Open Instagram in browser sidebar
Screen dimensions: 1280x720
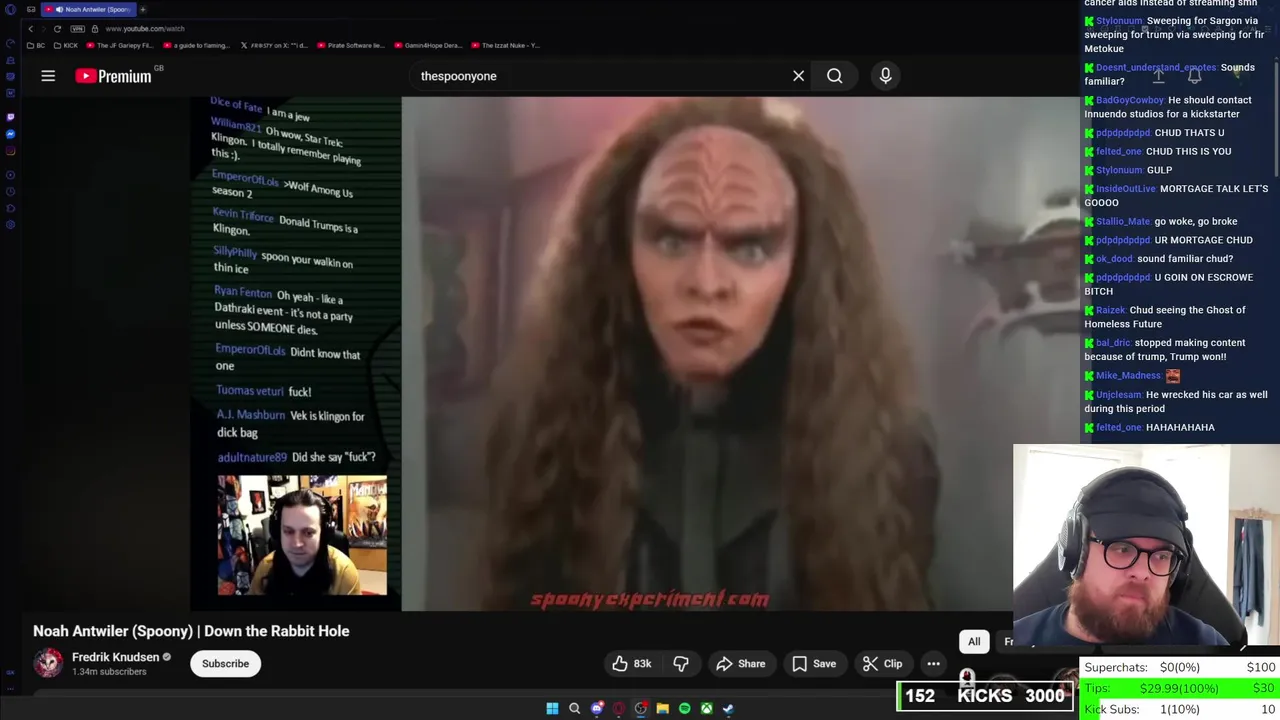point(10,150)
